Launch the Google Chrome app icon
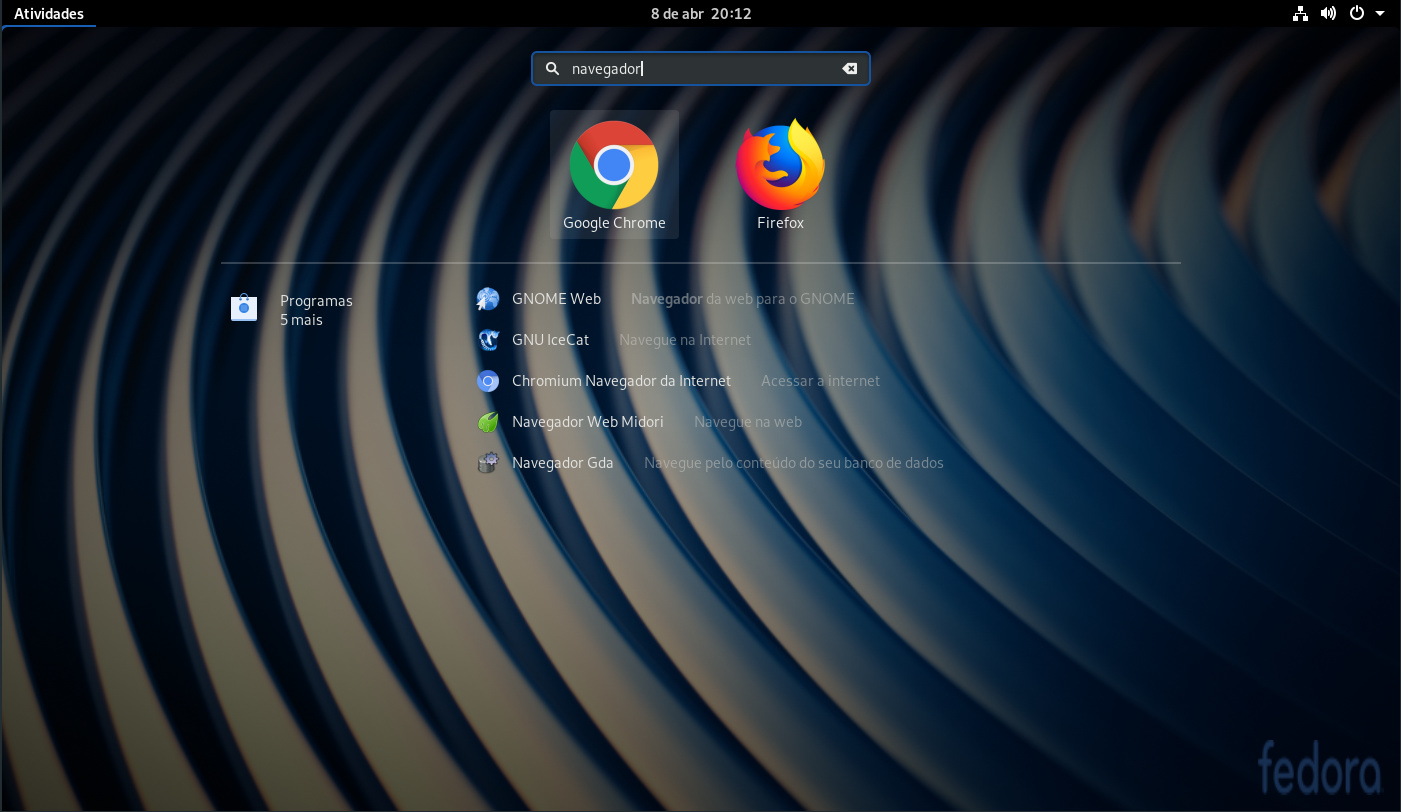This screenshot has height=812, width=1401. click(614, 166)
